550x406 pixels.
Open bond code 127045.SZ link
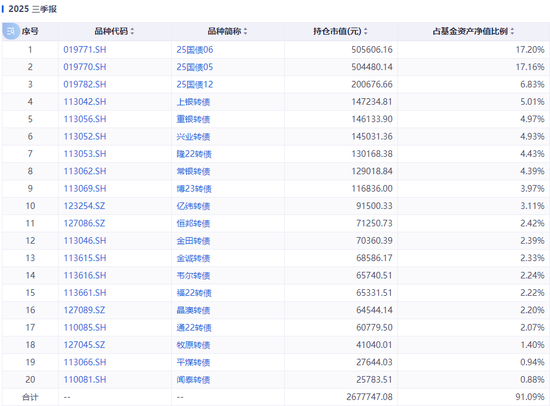click(x=84, y=345)
